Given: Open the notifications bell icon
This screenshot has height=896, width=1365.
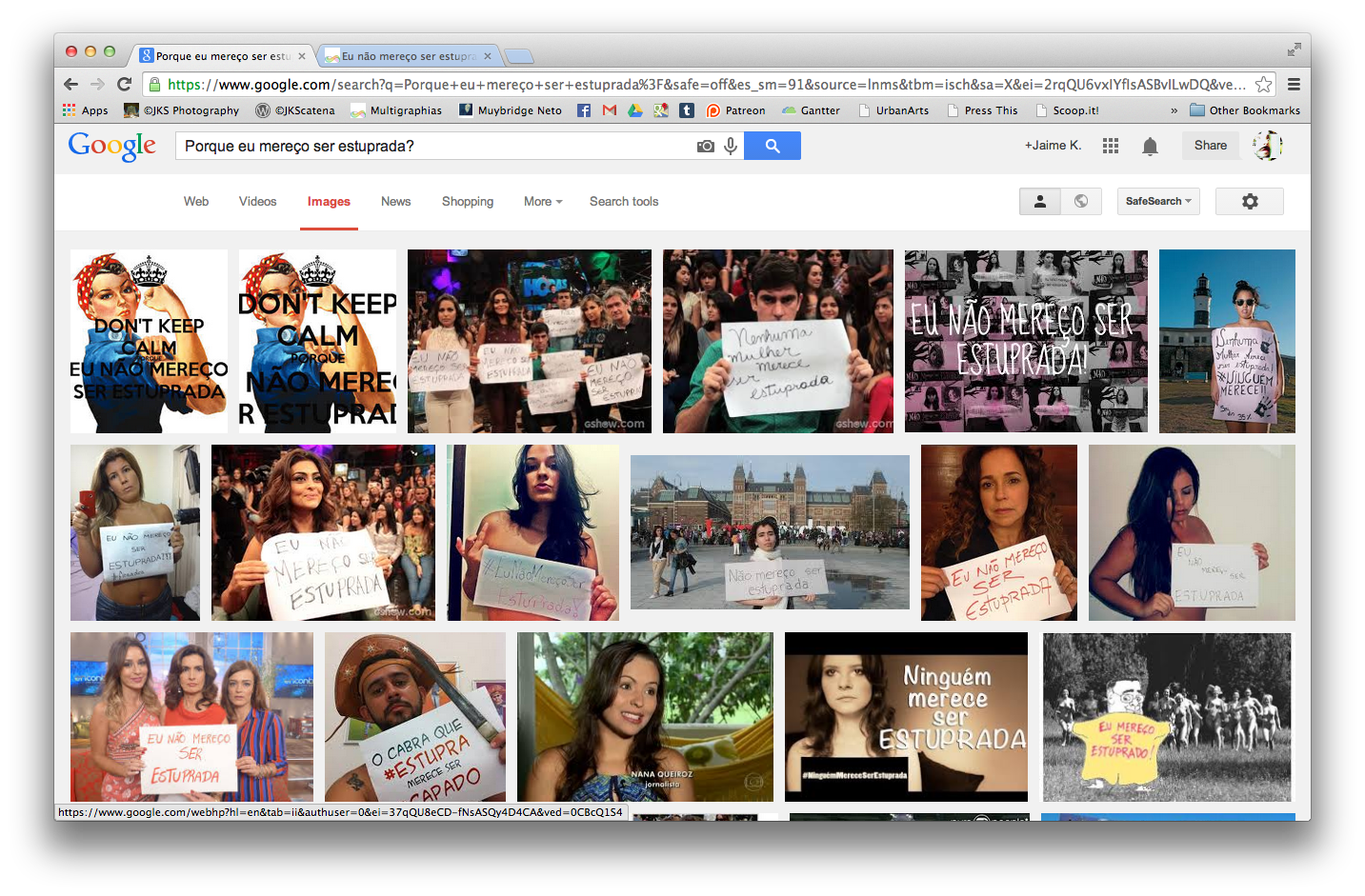Looking at the screenshot, I should pos(1150,146).
